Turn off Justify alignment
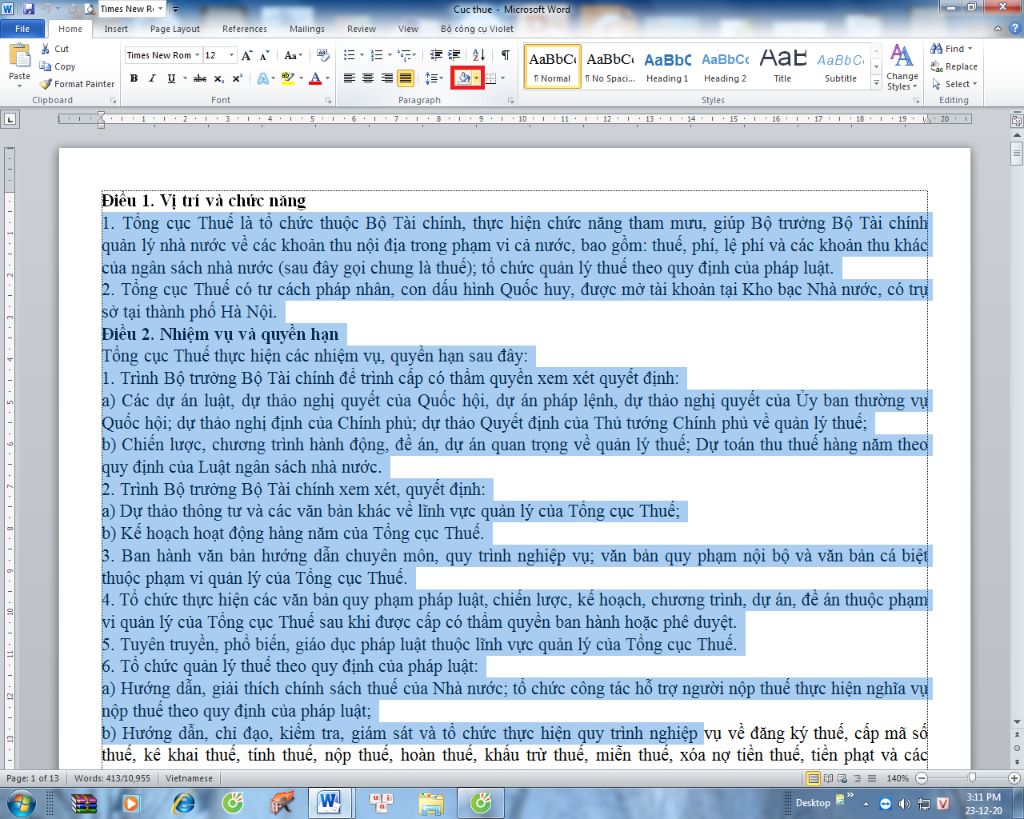Viewport: 1024px width, 819px height. point(406,78)
